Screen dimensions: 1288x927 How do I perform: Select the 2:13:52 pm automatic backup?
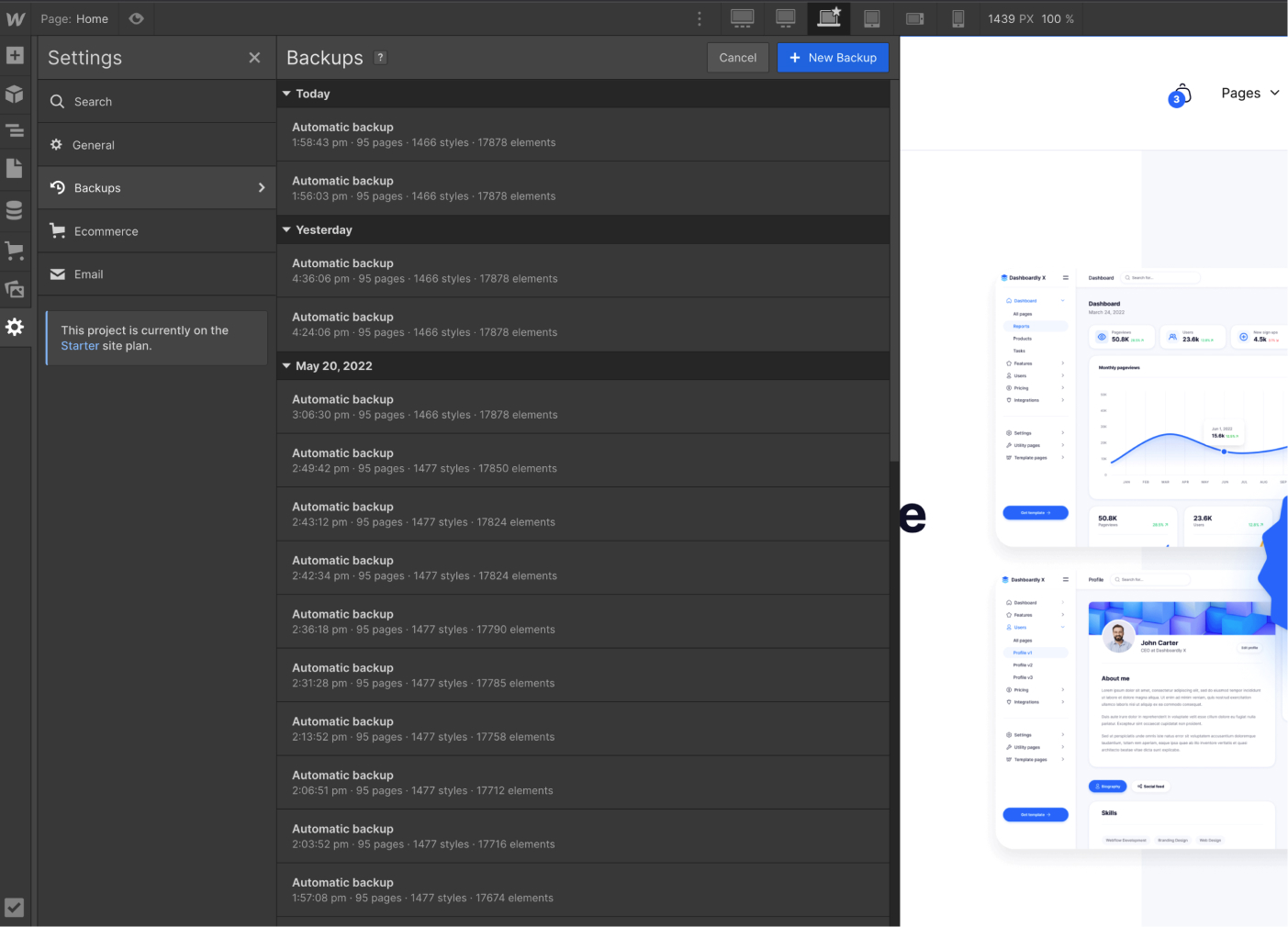click(583, 729)
